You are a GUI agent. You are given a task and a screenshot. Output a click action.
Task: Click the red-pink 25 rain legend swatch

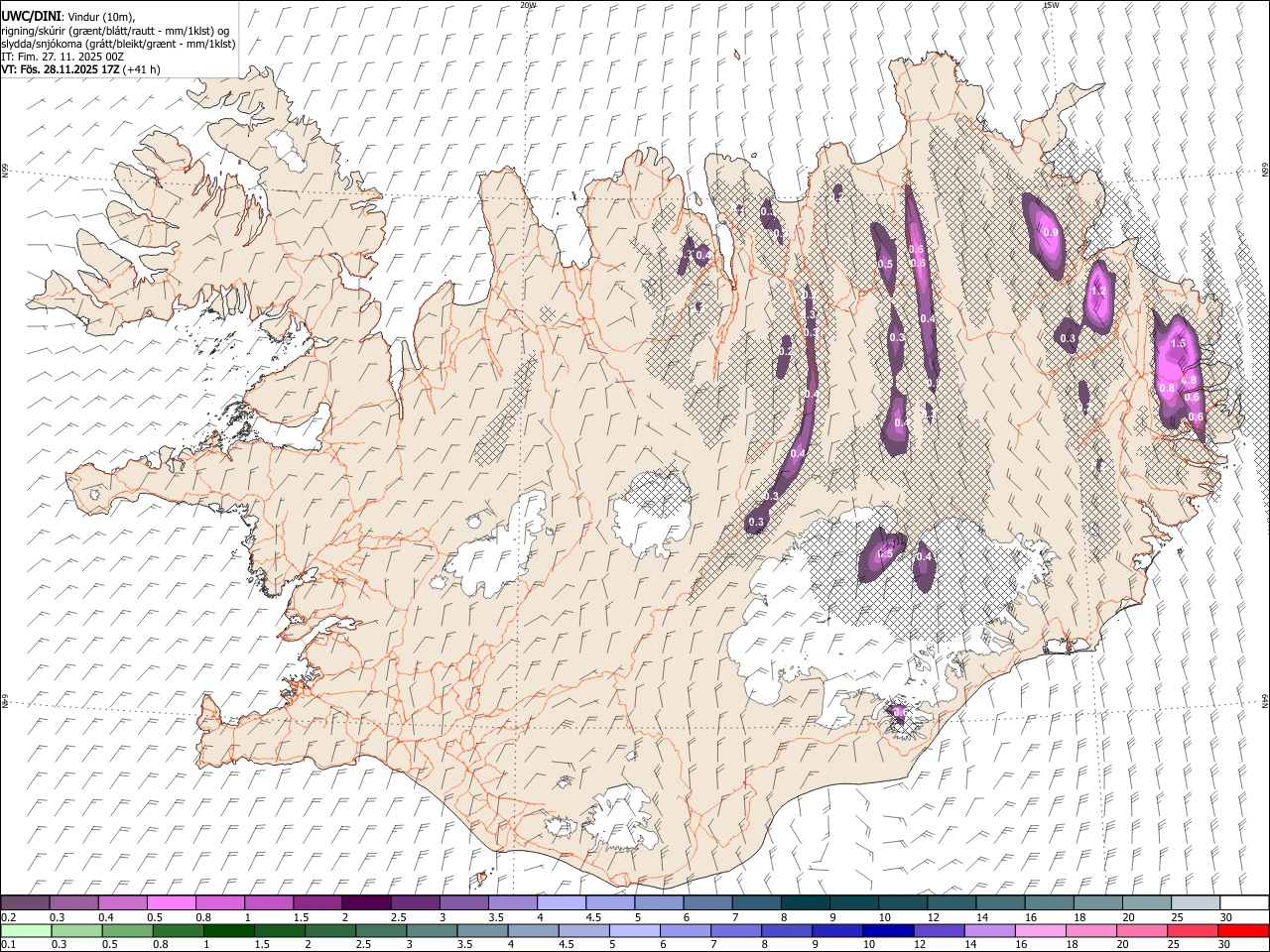[1192, 931]
